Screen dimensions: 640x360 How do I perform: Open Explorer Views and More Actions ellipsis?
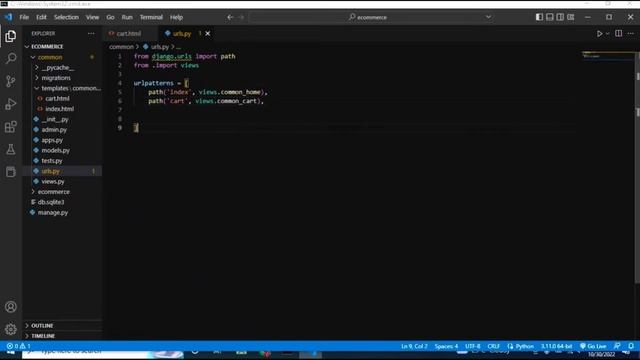(x=91, y=33)
